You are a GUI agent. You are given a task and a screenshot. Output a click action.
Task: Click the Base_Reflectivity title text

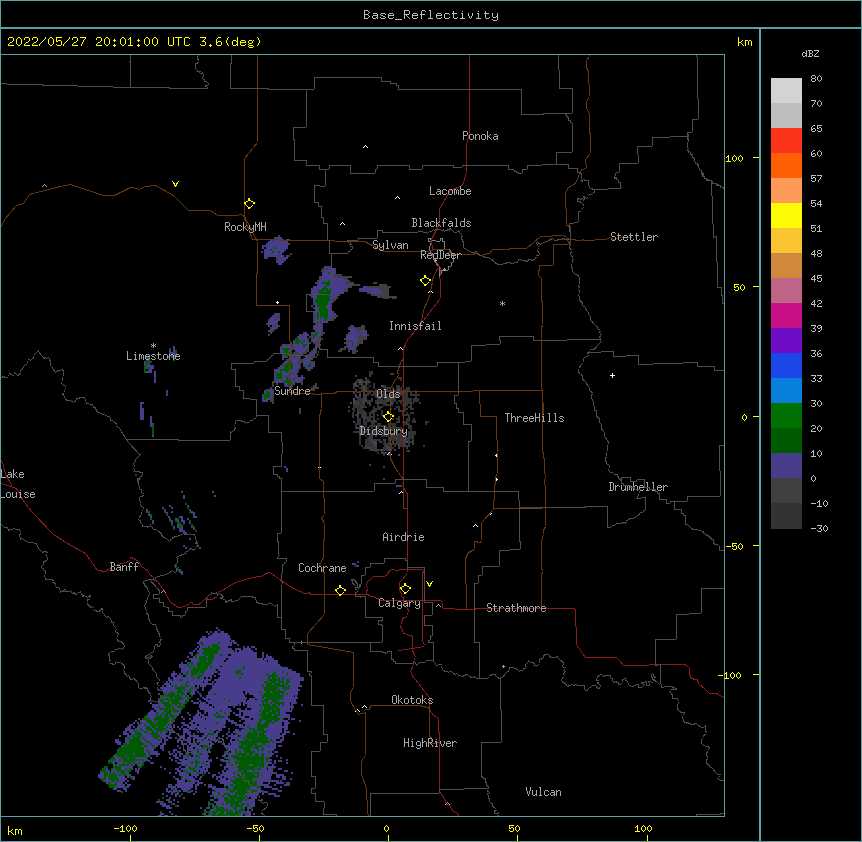coord(431,15)
